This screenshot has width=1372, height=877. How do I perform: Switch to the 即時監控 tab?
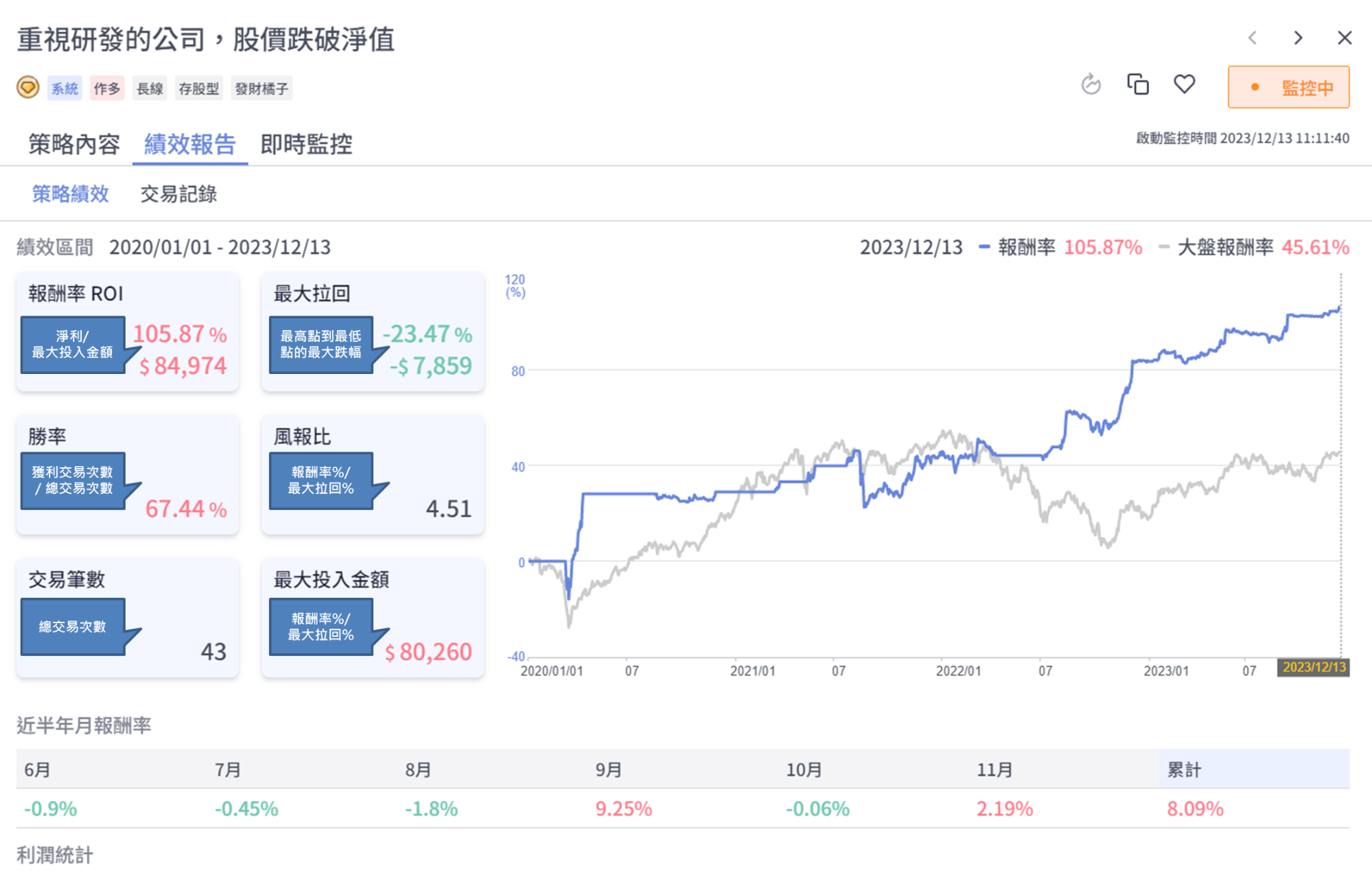click(x=306, y=144)
